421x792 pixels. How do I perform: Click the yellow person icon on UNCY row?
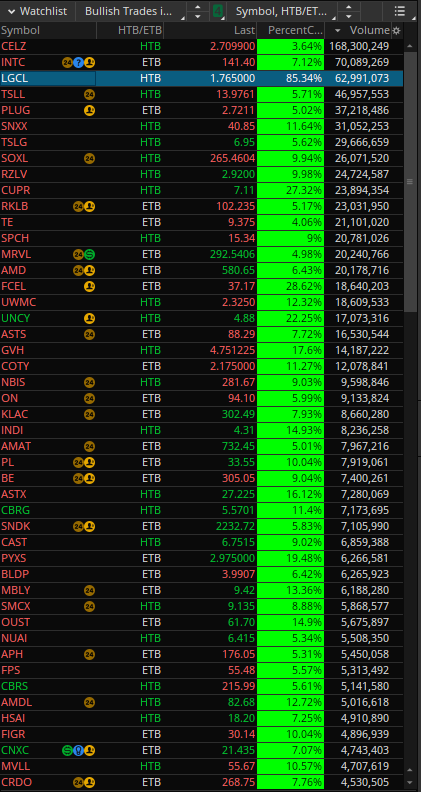(x=89, y=318)
